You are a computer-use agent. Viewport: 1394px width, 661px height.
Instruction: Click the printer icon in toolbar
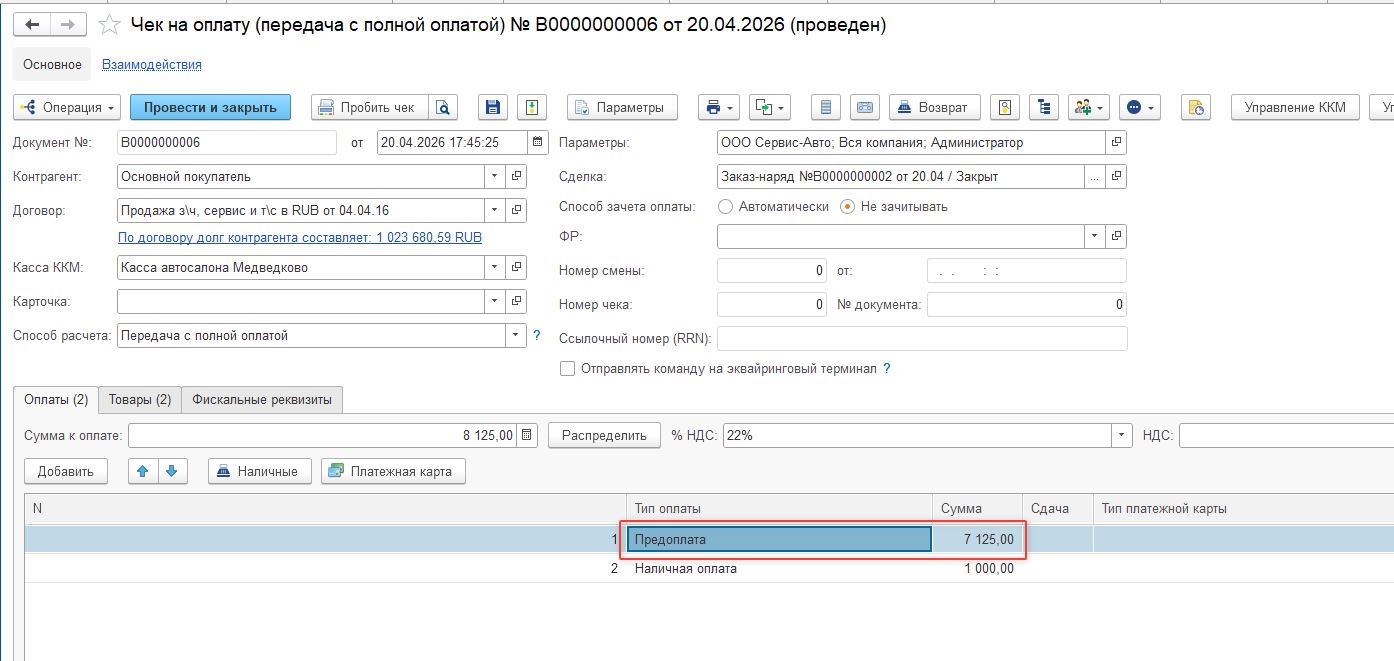(714, 107)
